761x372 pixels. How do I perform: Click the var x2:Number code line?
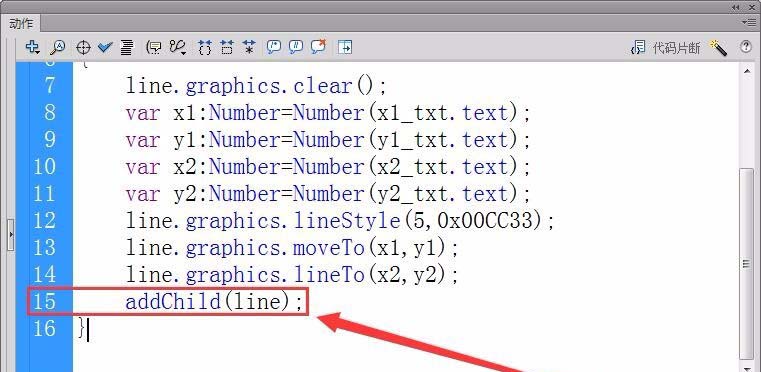328,167
